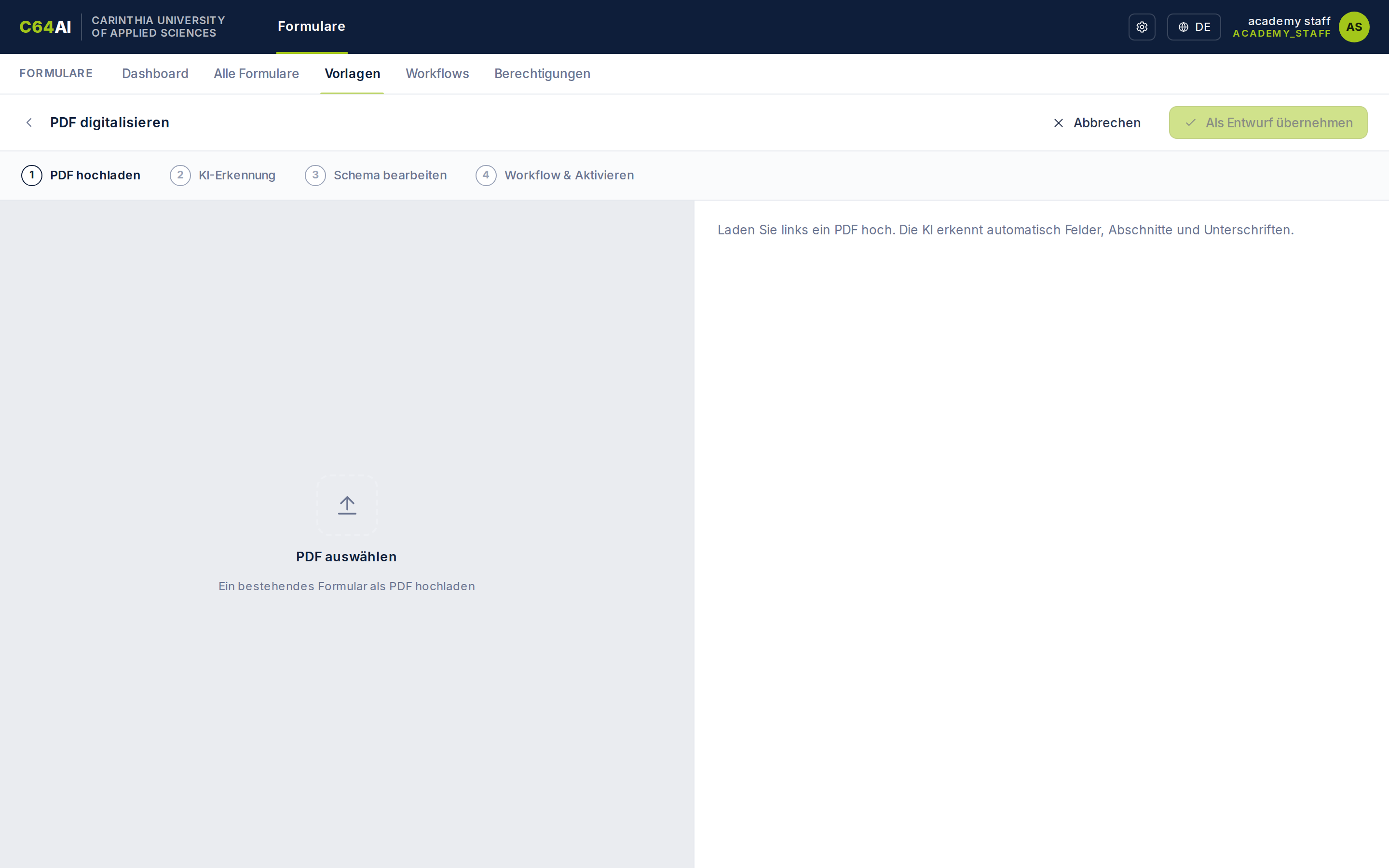Screen dimensions: 1389x868
Task: Click the step 4 circle indicator
Action: point(486,175)
